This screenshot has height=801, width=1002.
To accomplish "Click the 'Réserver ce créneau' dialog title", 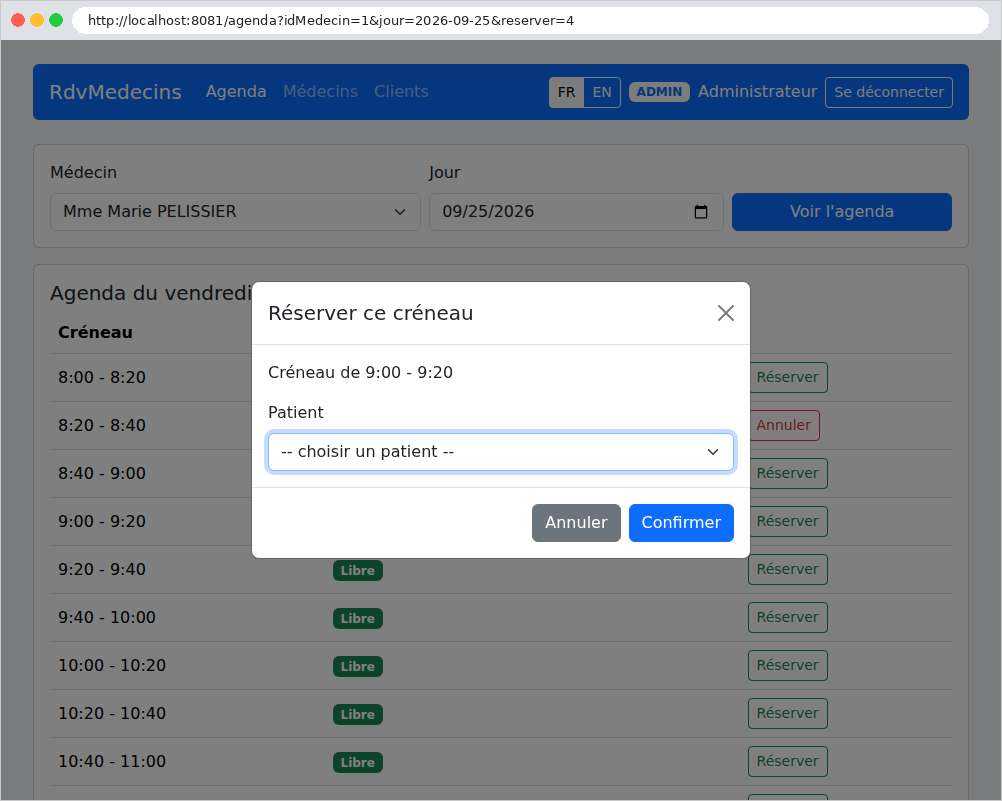I will coord(371,313).
